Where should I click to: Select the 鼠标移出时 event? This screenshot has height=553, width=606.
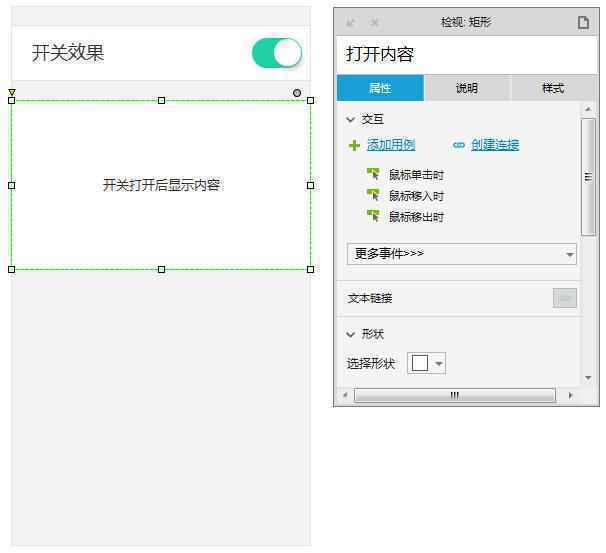point(416,217)
